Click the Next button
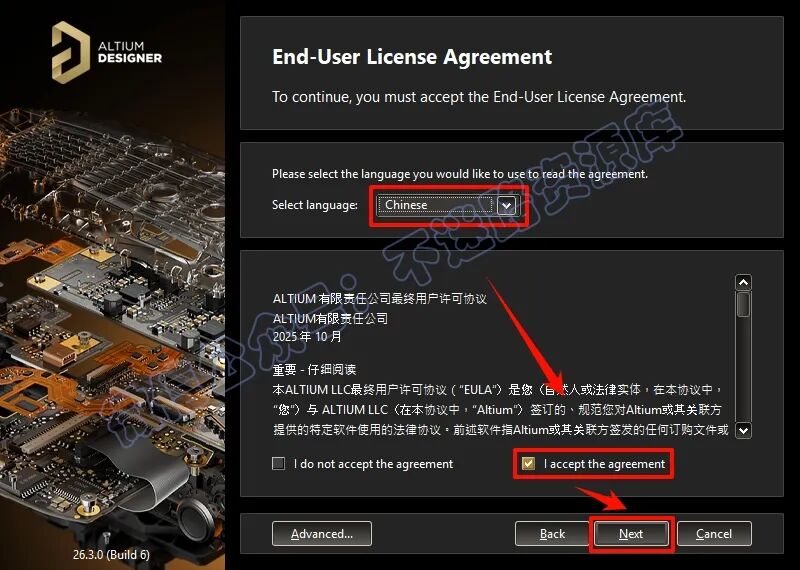Screen dimensions: 800x570 [x=631, y=534]
